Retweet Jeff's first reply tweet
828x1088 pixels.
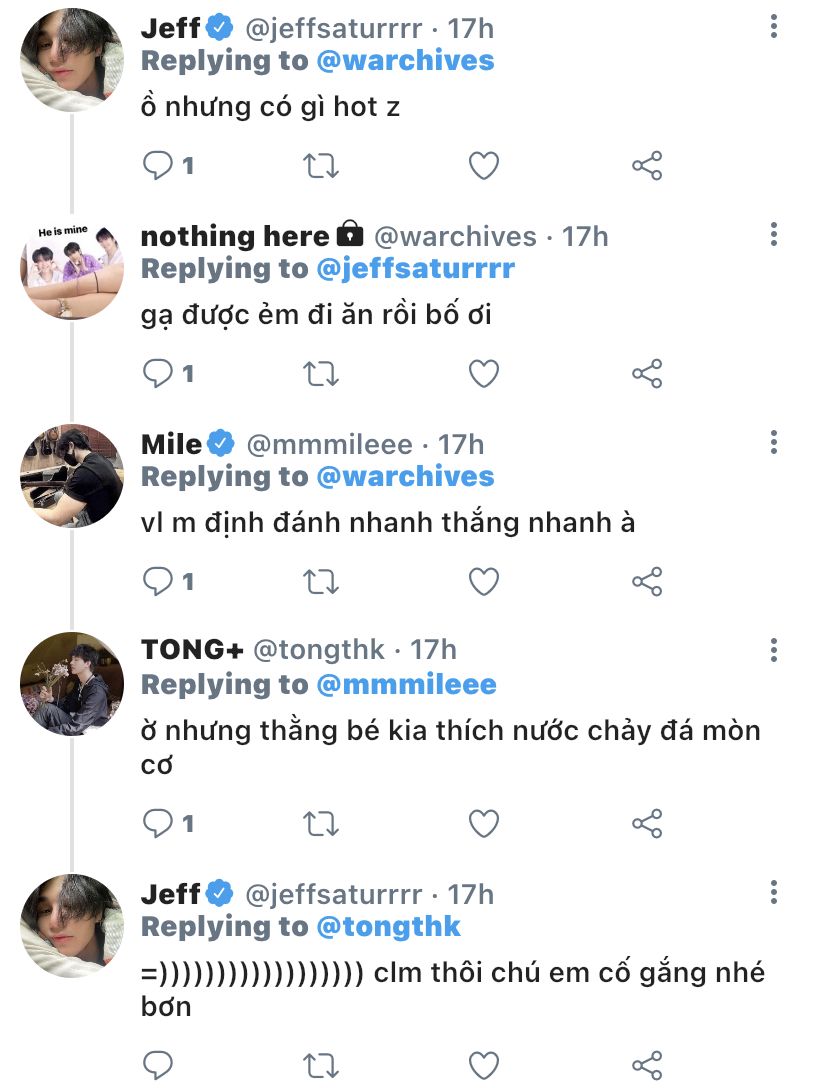click(x=321, y=165)
